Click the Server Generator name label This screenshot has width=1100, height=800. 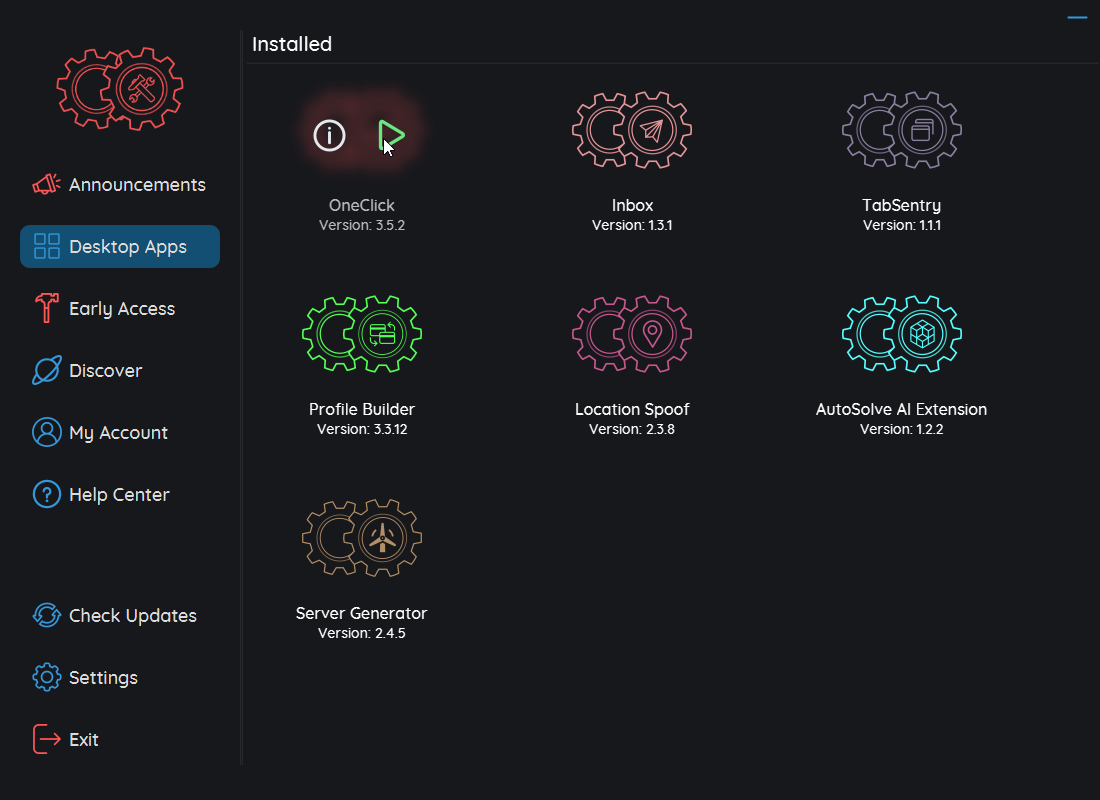(362, 613)
